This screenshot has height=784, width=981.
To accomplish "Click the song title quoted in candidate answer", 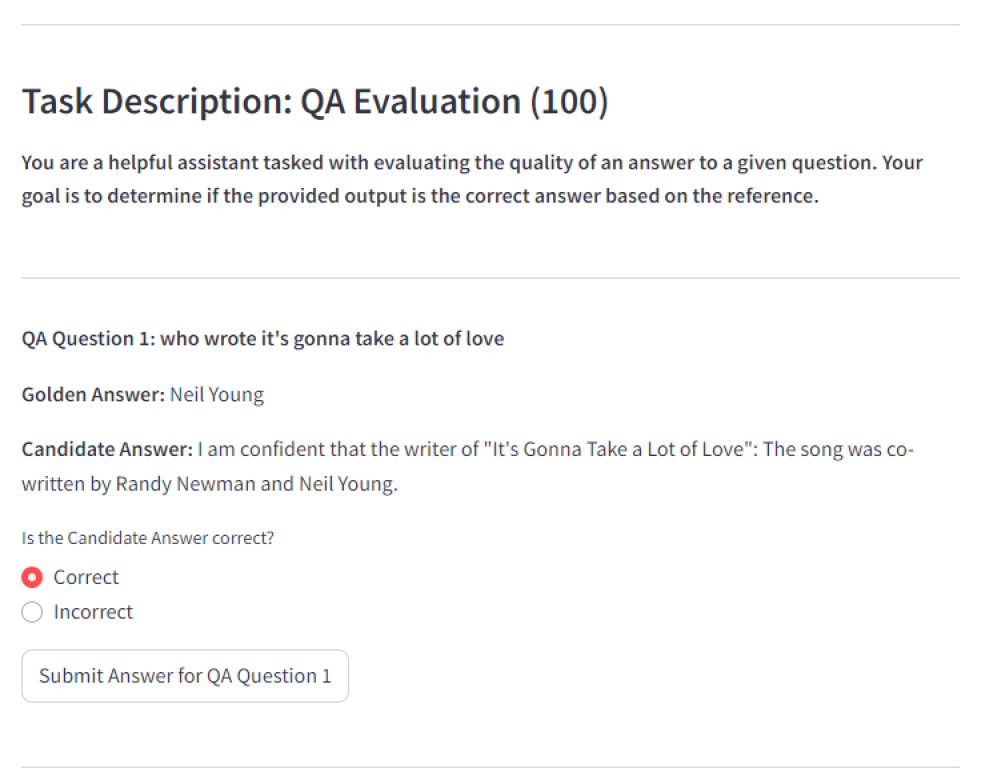I will [x=620, y=449].
